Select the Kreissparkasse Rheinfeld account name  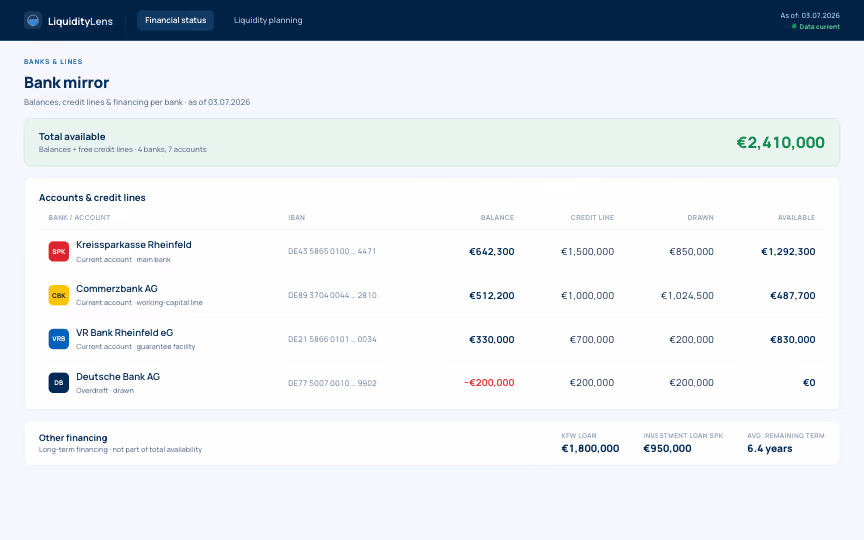(x=134, y=245)
